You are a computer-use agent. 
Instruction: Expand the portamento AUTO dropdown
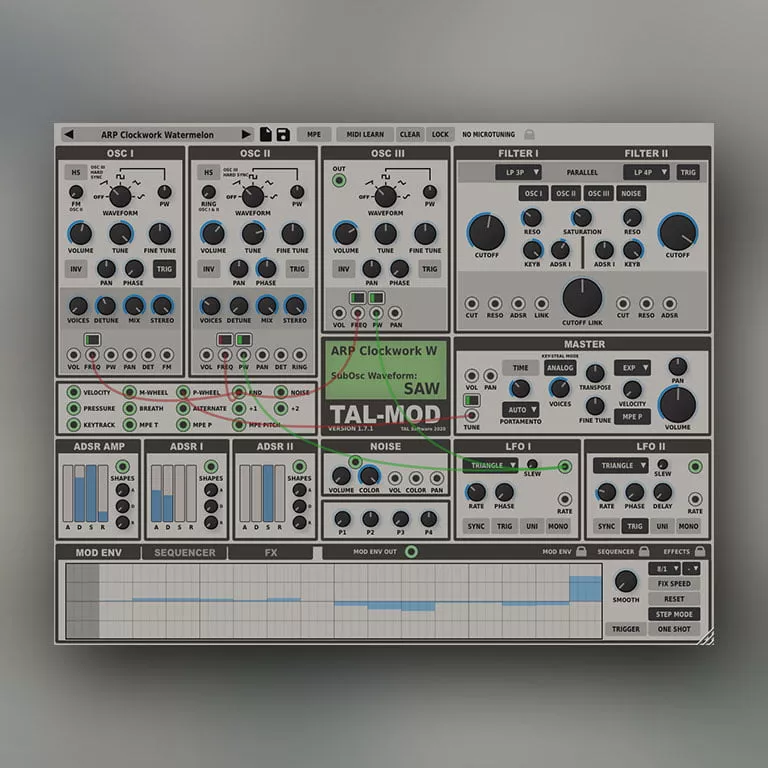tap(520, 410)
